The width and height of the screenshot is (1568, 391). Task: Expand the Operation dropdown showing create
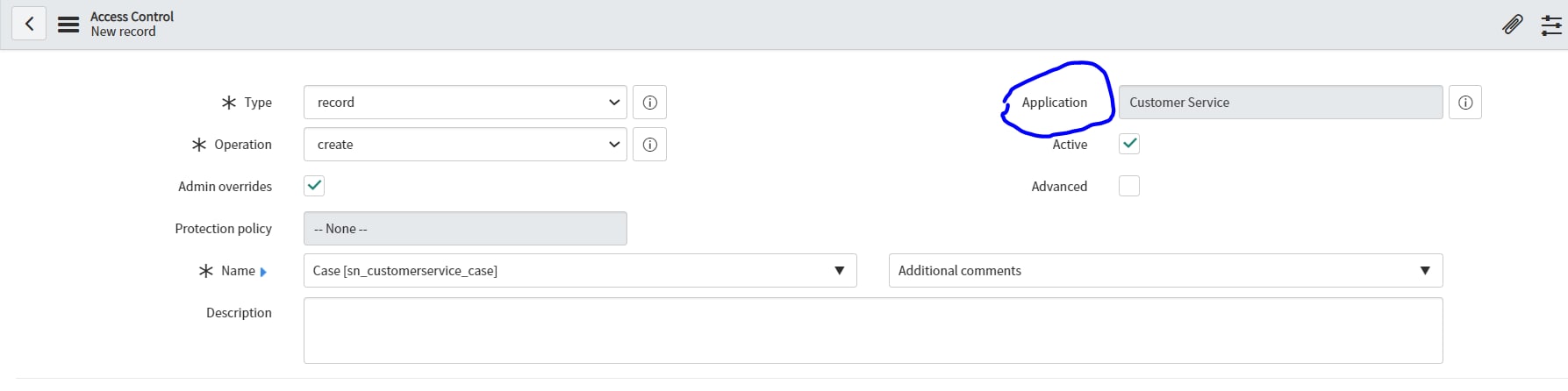coord(465,145)
